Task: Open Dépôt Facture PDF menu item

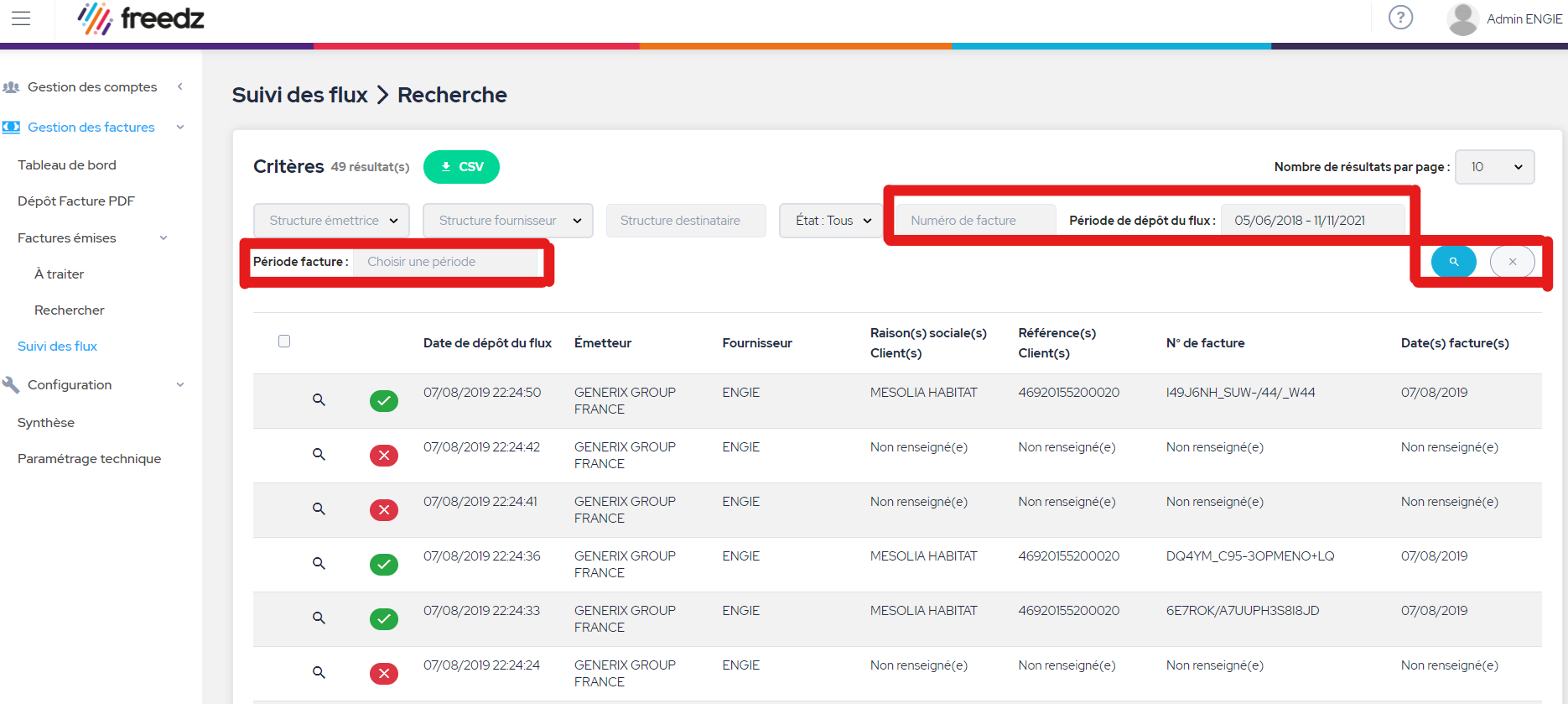Action: click(76, 201)
